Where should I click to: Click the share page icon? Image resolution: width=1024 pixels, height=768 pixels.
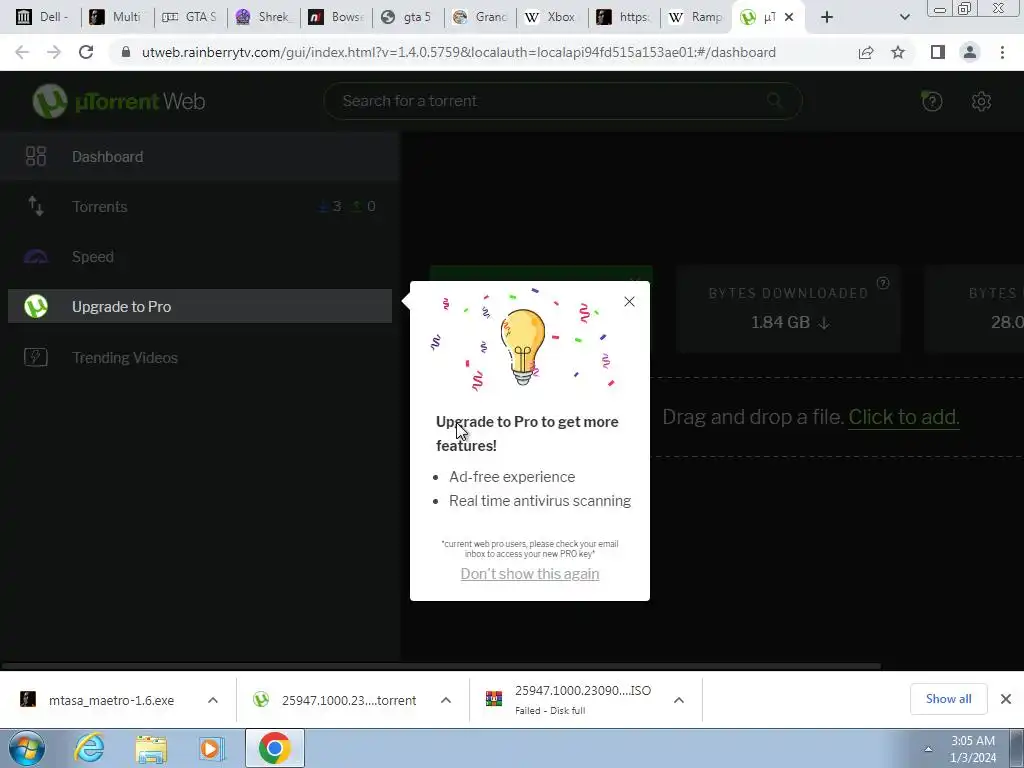(x=866, y=52)
